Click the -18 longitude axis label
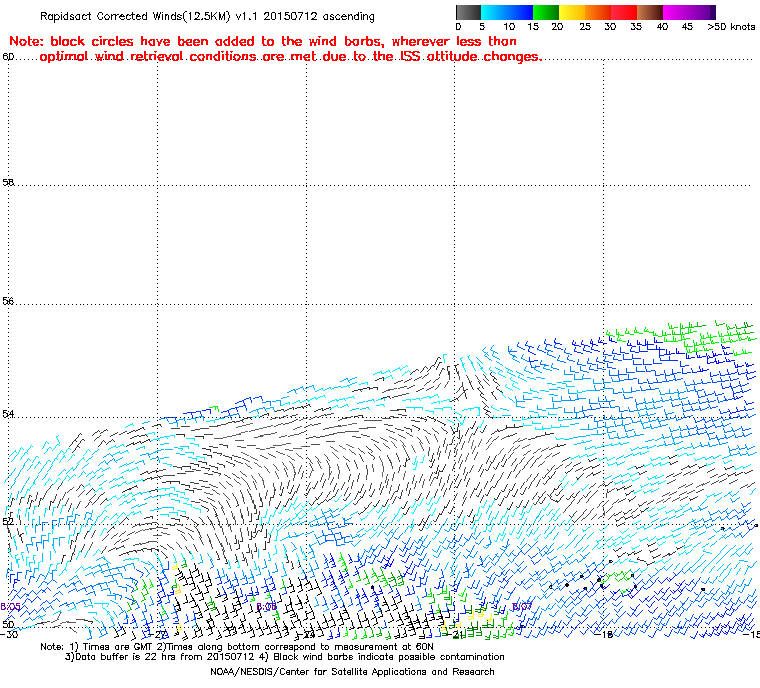760x688 pixels. point(604,634)
